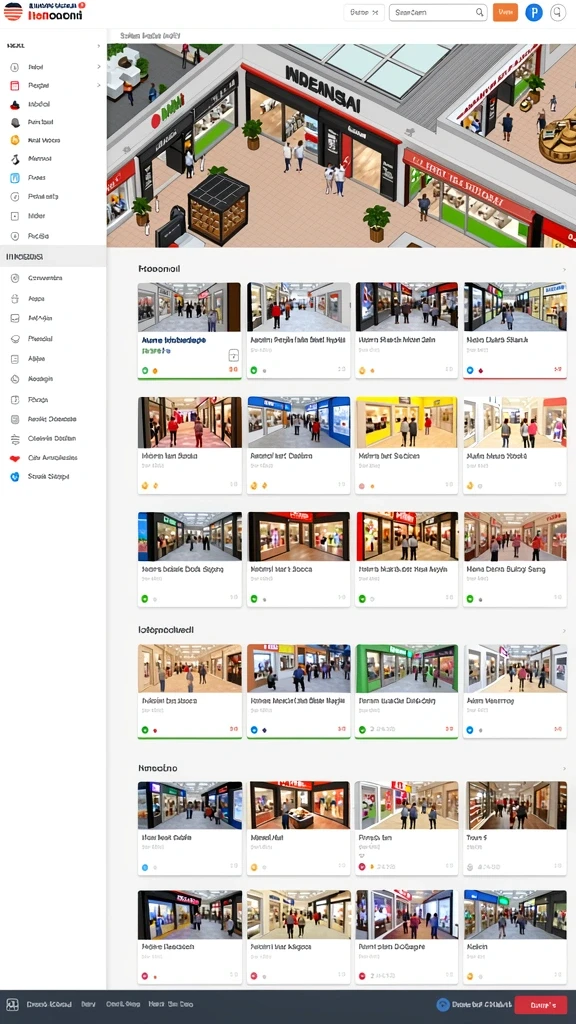
Task: Click the blue circular icon in the bottom bar
Action: click(443, 1005)
